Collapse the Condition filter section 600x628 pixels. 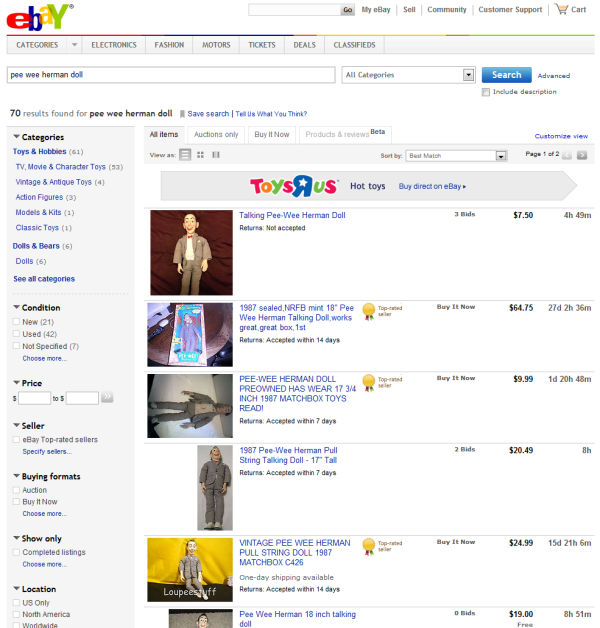(16, 307)
